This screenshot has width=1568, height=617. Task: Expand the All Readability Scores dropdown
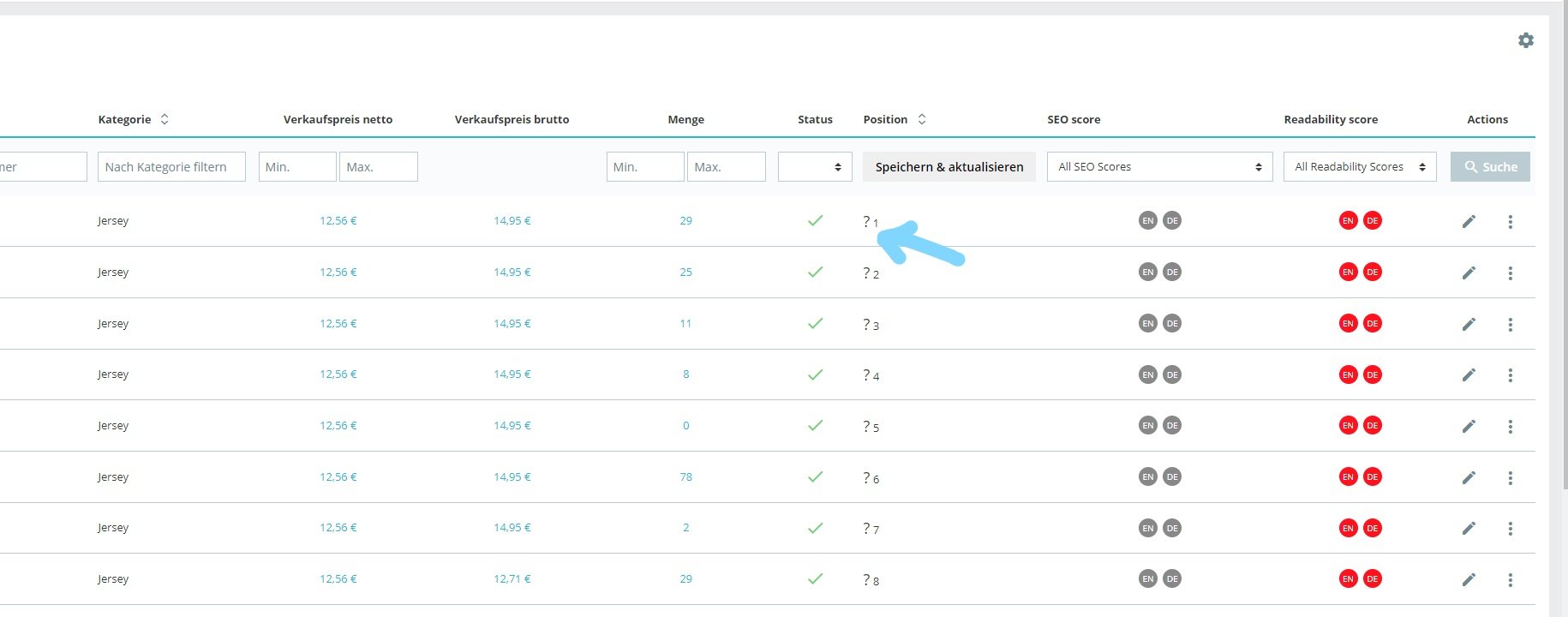tap(1359, 167)
